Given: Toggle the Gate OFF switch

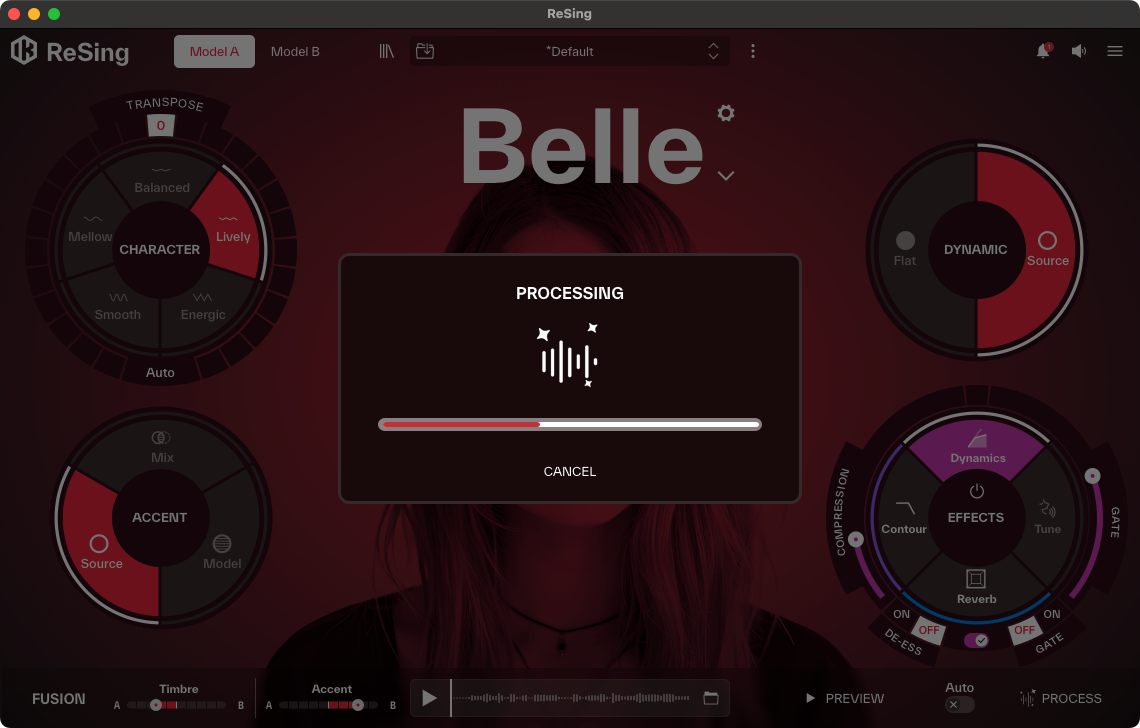Looking at the screenshot, I should 1023,631.
